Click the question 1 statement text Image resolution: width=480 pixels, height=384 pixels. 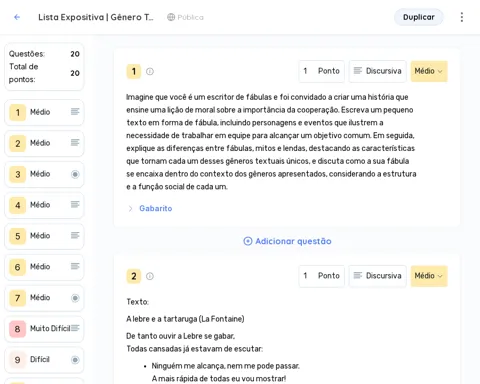[x=271, y=142]
